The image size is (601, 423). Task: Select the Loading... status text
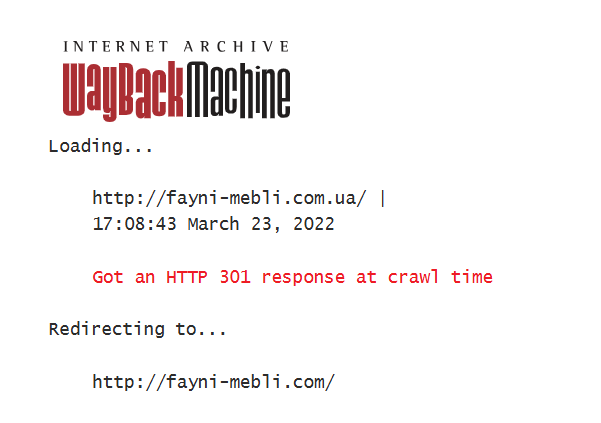tap(100, 146)
